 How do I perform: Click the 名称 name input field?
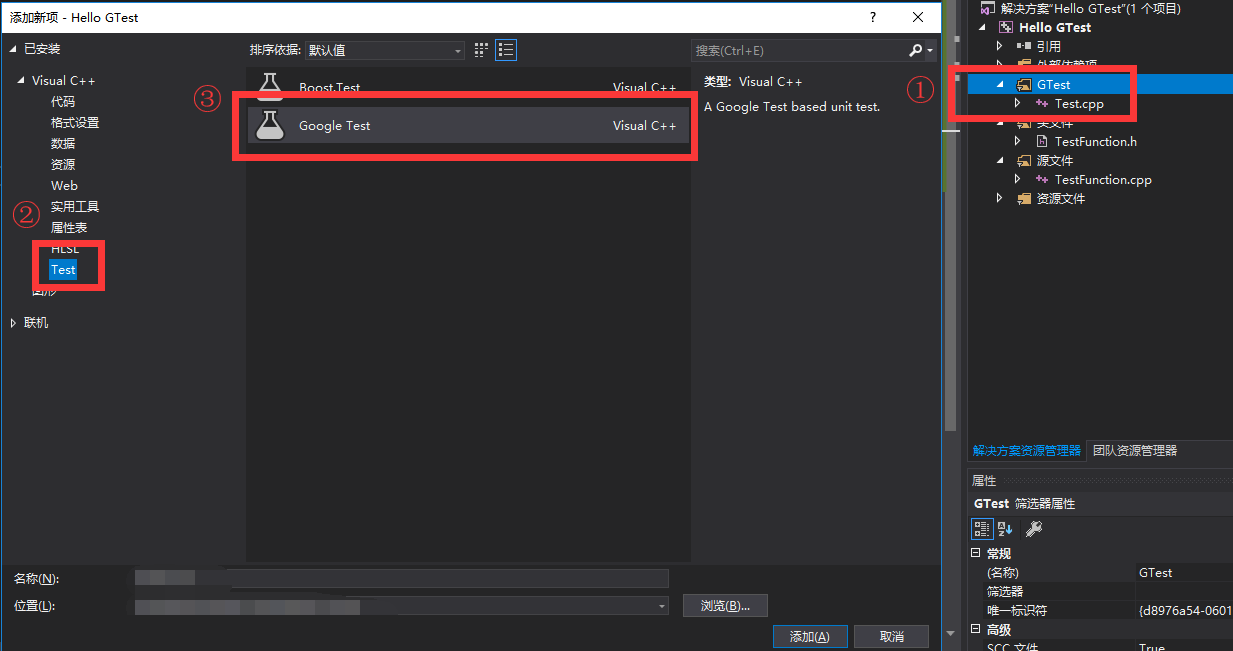401,578
